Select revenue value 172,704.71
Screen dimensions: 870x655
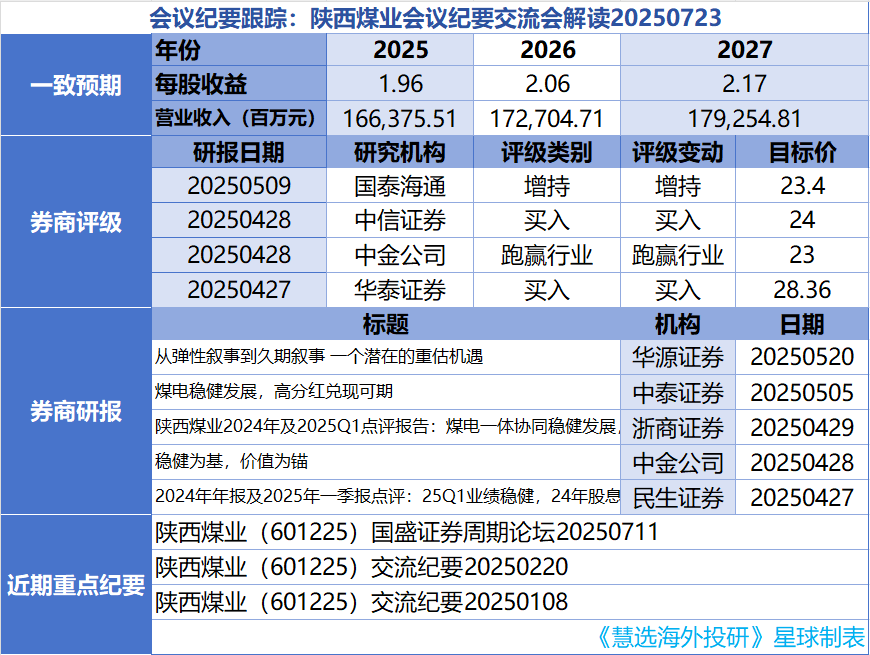tap(547, 118)
